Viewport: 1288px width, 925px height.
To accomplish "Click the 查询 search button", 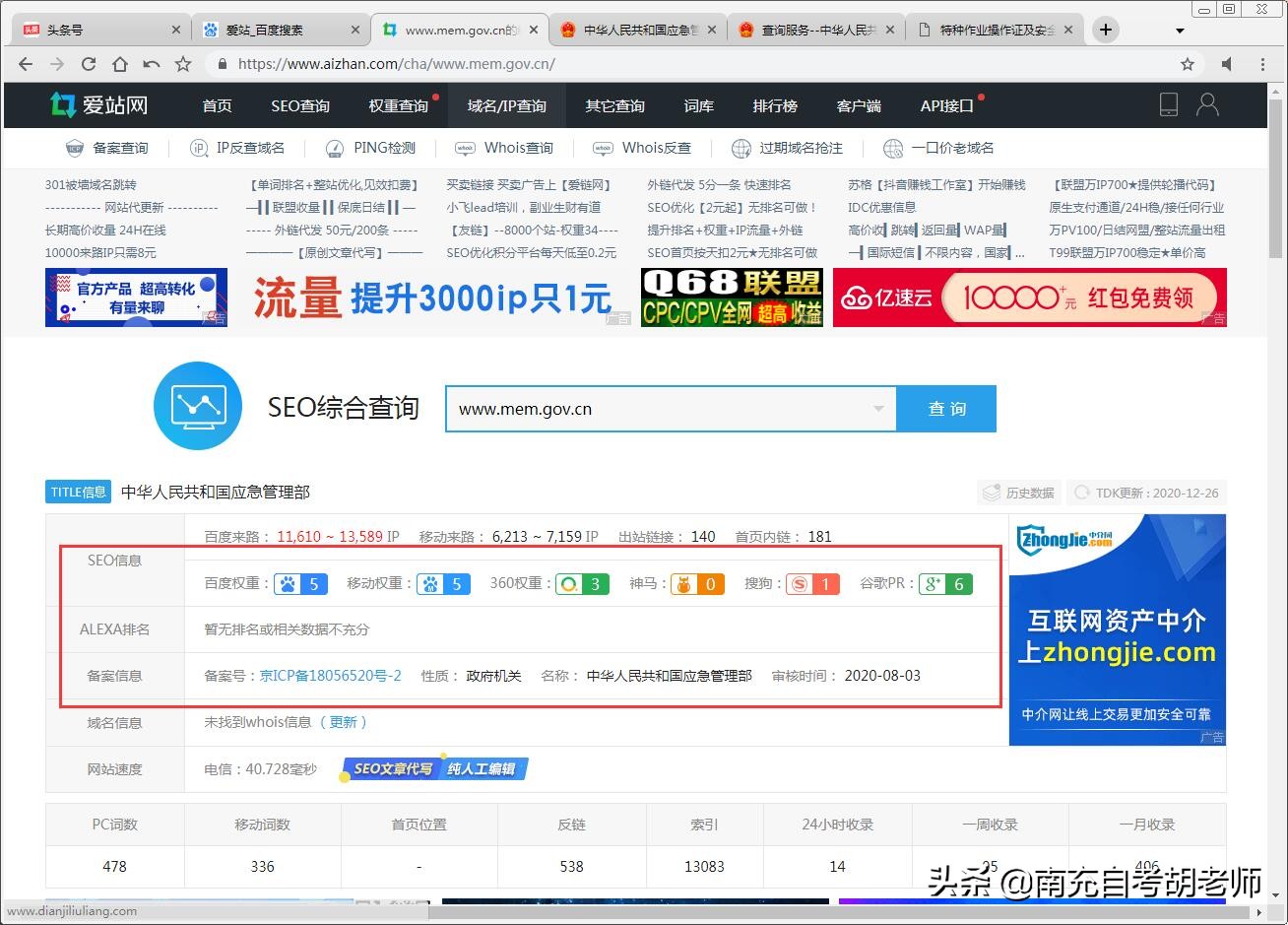I will [x=946, y=409].
